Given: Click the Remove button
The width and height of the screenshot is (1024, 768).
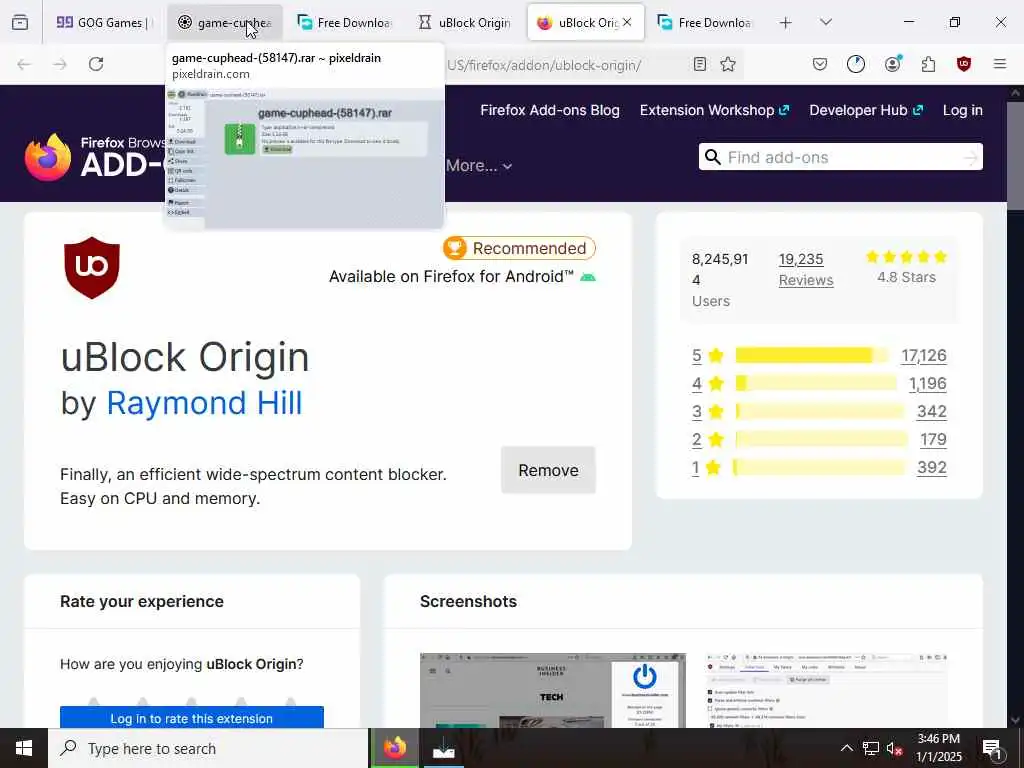Looking at the screenshot, I should [549, 470].
